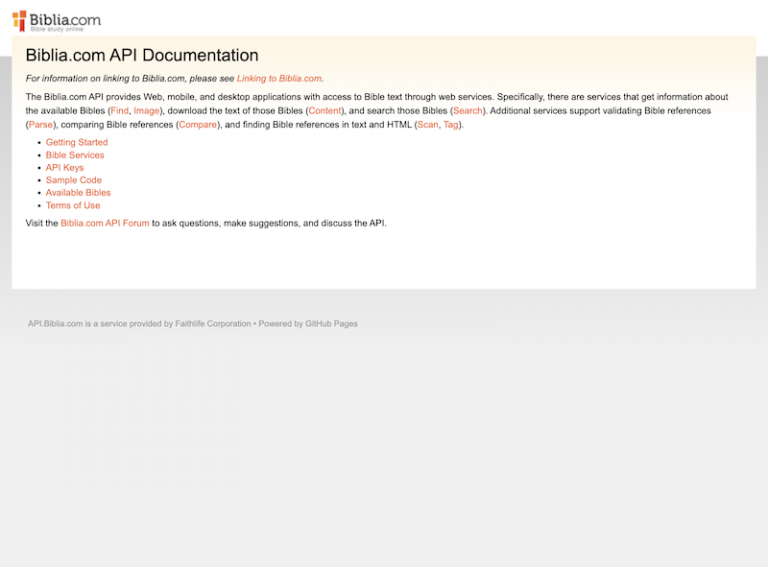This screenshot has width=768, height=567.
Task: Follow the Content service link
Action: [x=325, y=111]
